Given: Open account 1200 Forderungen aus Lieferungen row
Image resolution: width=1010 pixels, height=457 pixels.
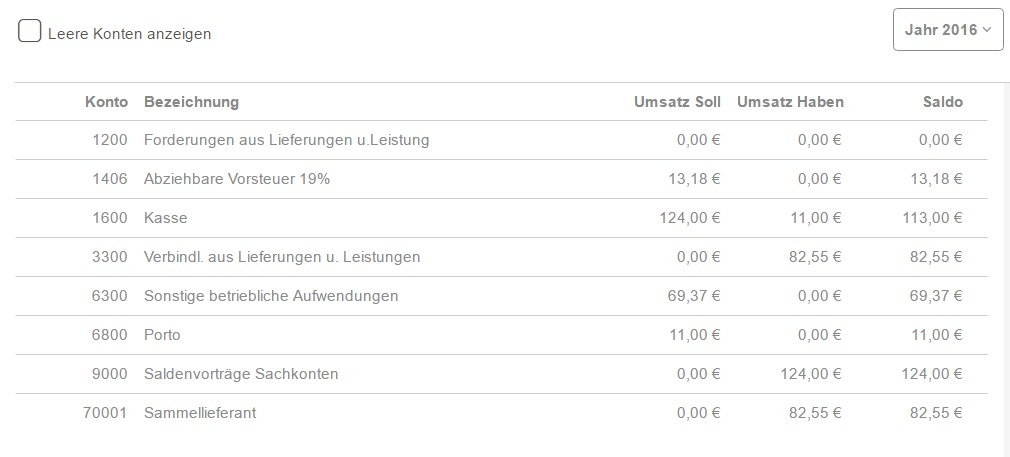Looking at the screenshot, I should click(286, 140).
